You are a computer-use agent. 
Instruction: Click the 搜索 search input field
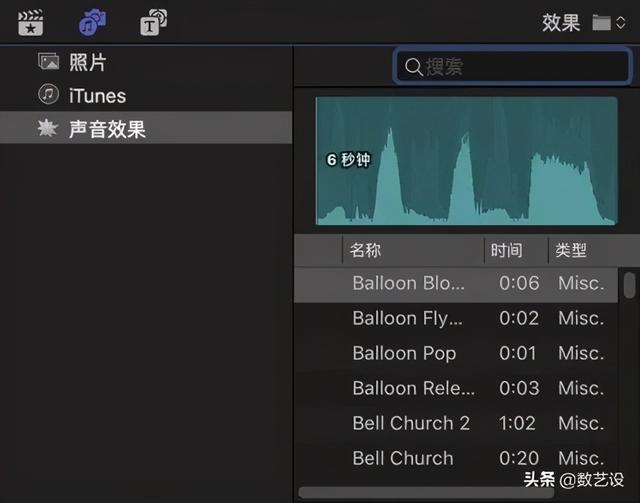[x=512, y=67]
